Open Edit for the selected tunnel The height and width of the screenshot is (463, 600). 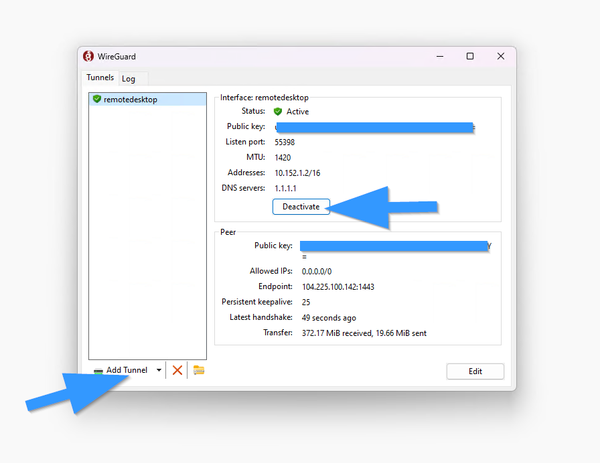(475, 372)
